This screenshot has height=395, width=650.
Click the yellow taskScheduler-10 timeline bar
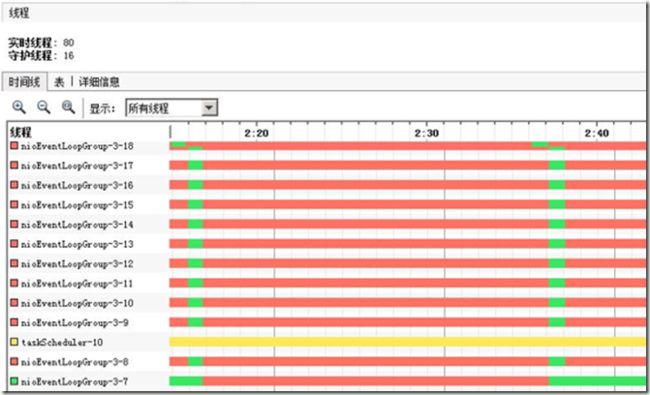(x=407, y=342)
